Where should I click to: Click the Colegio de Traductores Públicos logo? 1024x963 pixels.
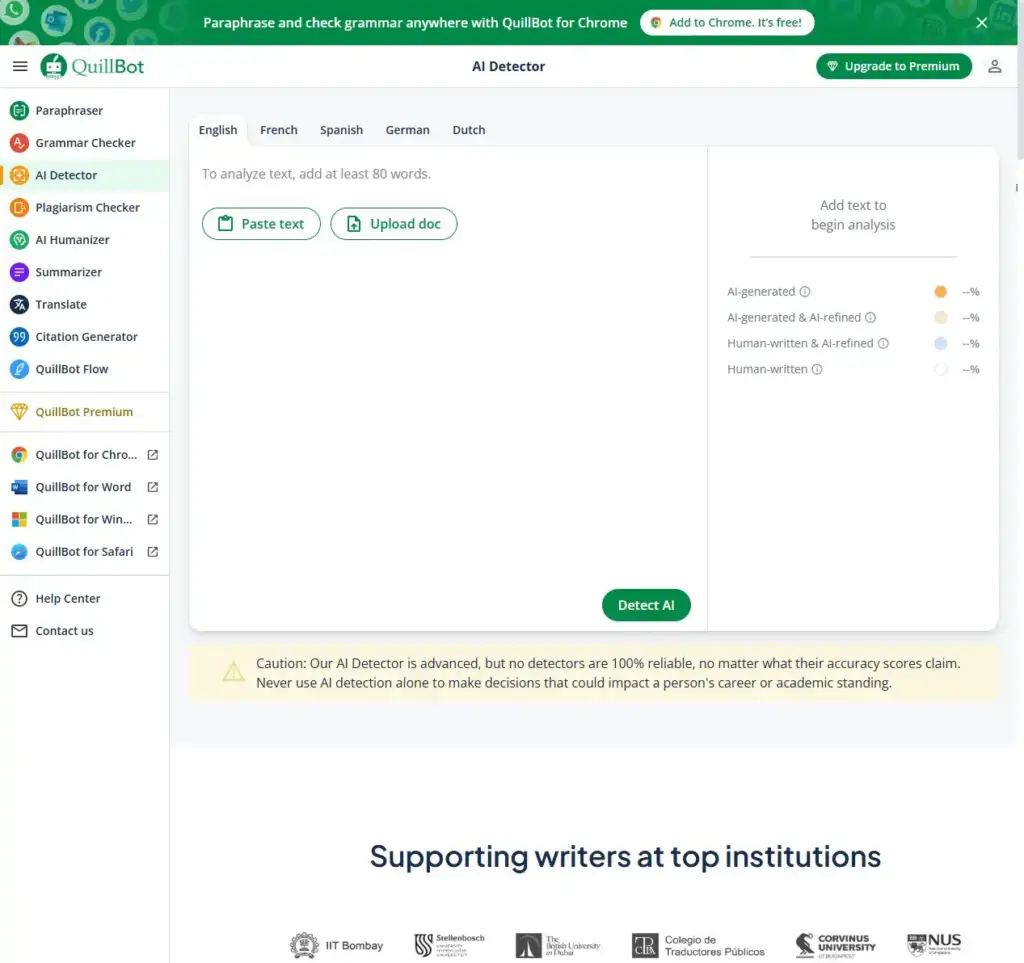[698, 945]
